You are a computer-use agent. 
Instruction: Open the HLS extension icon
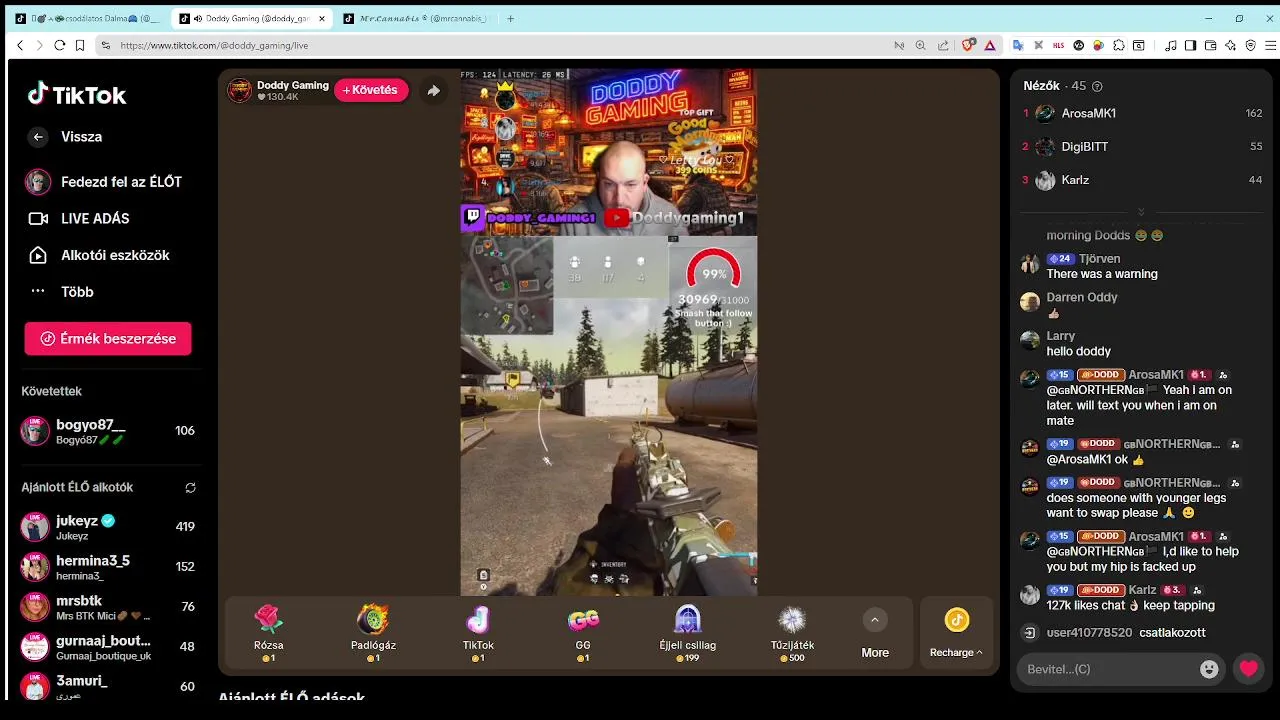(1058, 45)
